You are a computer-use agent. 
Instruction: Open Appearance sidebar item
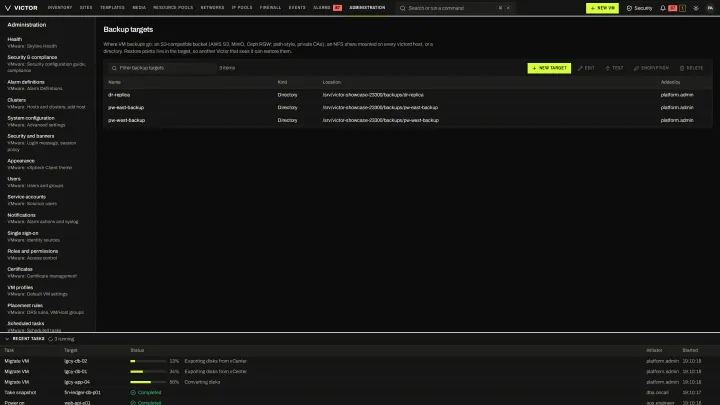(48, 164)
